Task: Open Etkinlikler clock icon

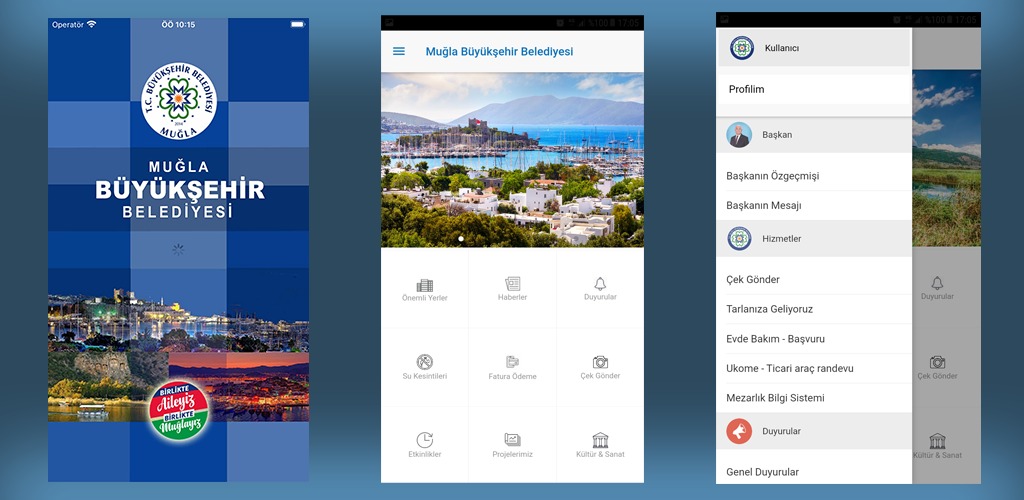Action: [424, 440]
